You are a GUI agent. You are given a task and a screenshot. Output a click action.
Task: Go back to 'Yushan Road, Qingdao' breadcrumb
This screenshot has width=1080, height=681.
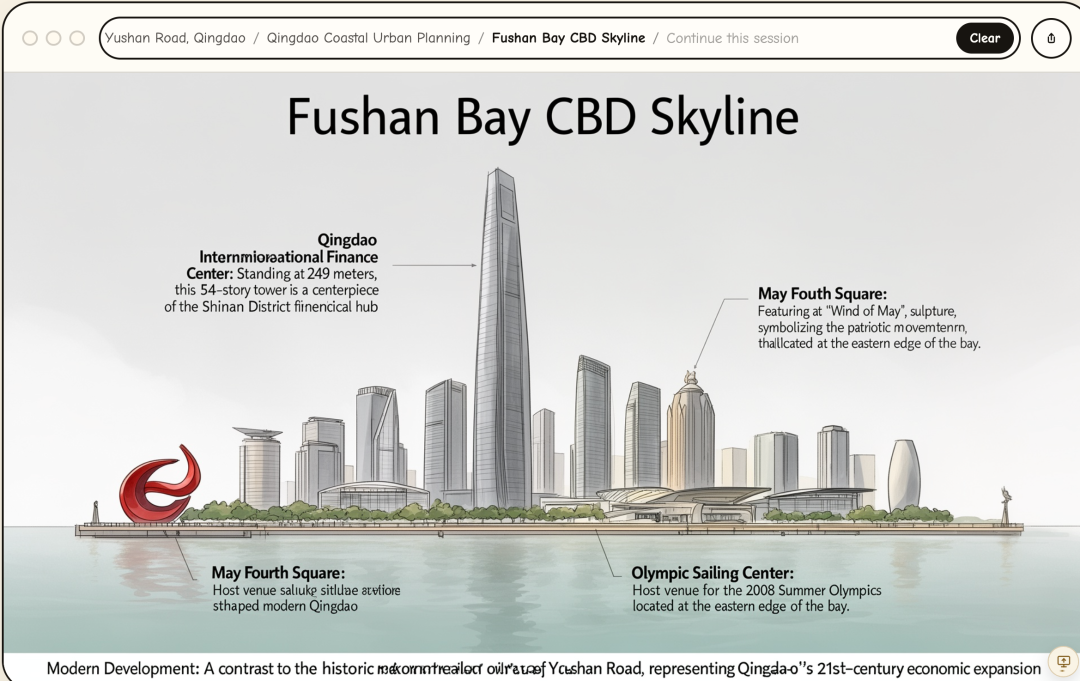(175, 38)
